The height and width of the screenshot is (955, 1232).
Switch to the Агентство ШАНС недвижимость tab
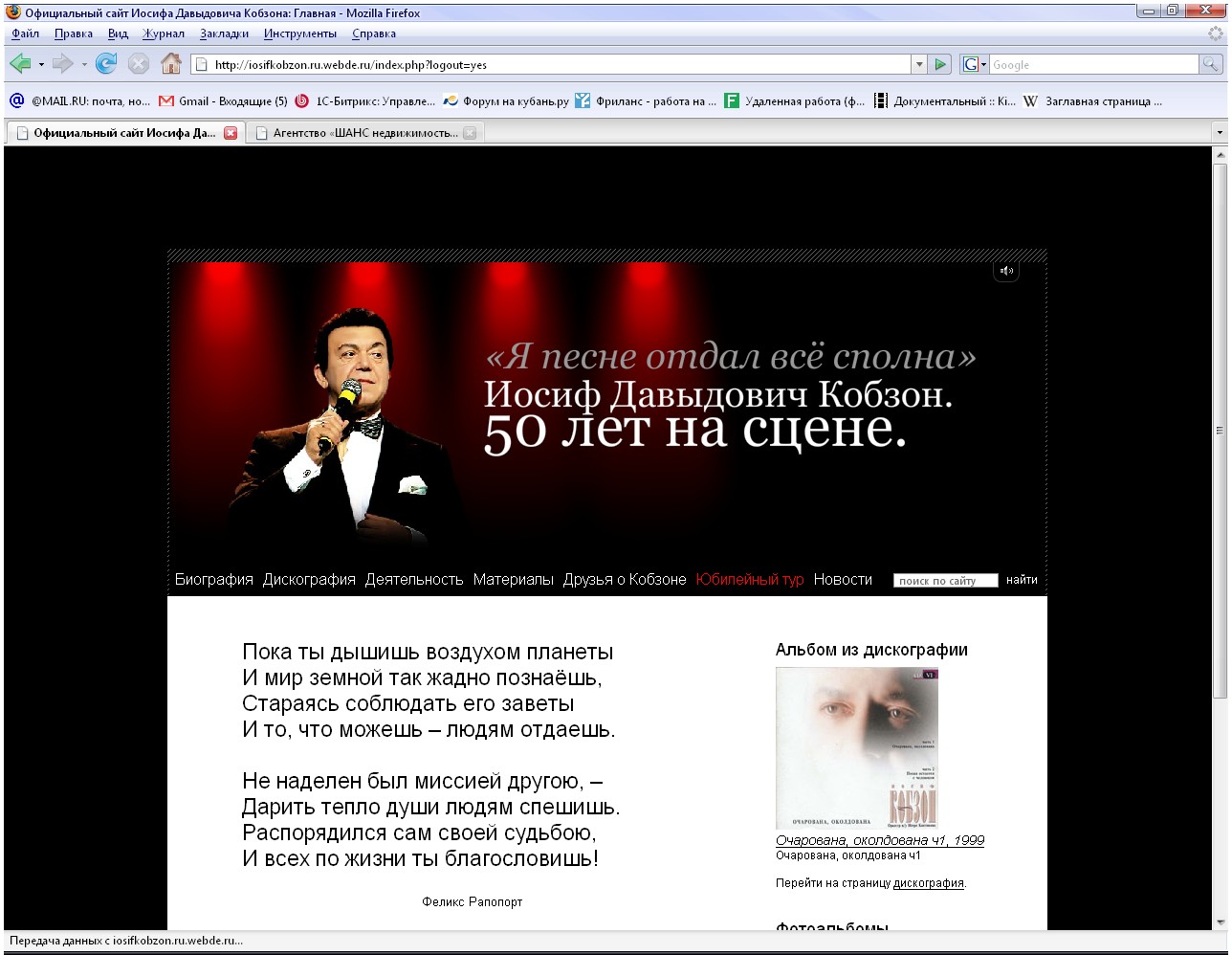364,133
